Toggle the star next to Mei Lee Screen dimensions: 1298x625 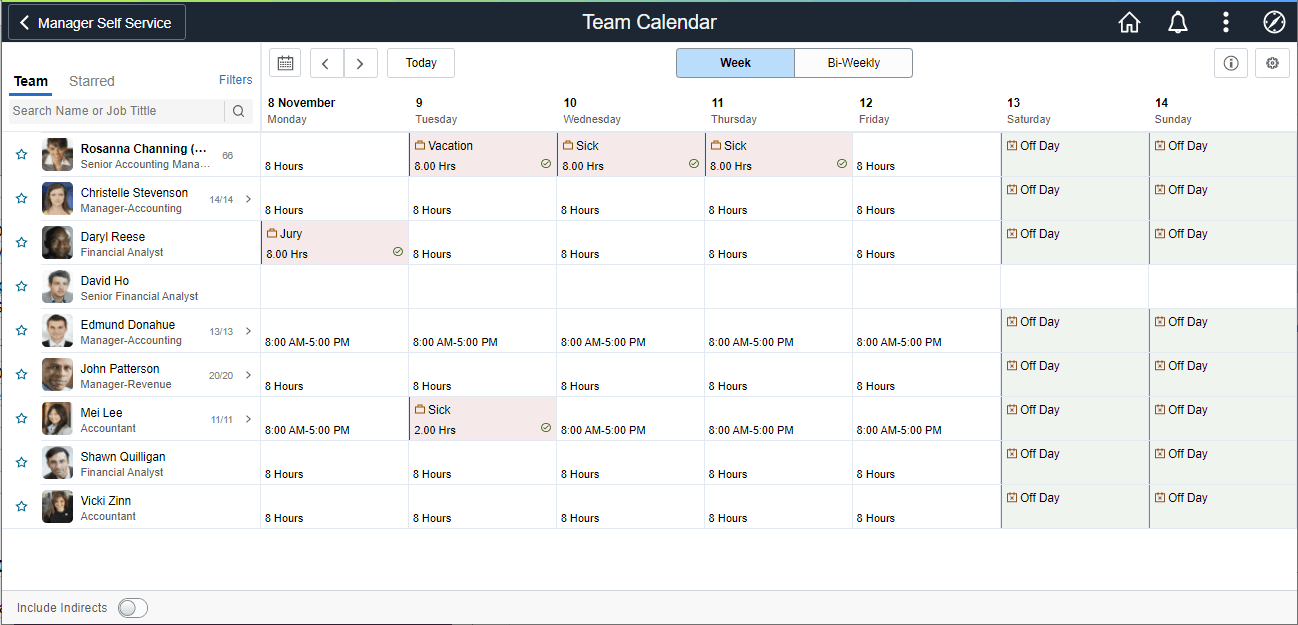pyautogui.click(x=21, y=418)
